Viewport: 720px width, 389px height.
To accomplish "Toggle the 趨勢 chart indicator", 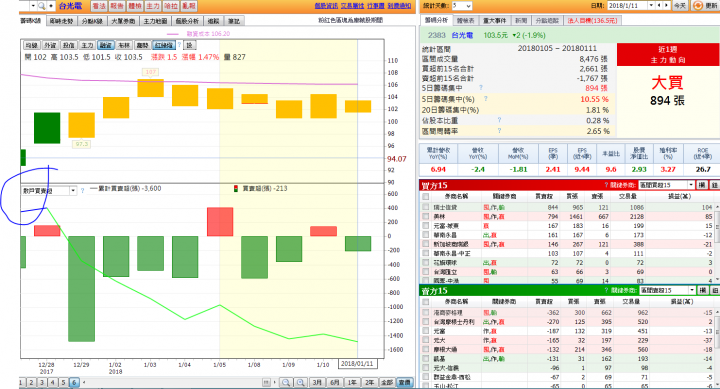I will 142,45.
